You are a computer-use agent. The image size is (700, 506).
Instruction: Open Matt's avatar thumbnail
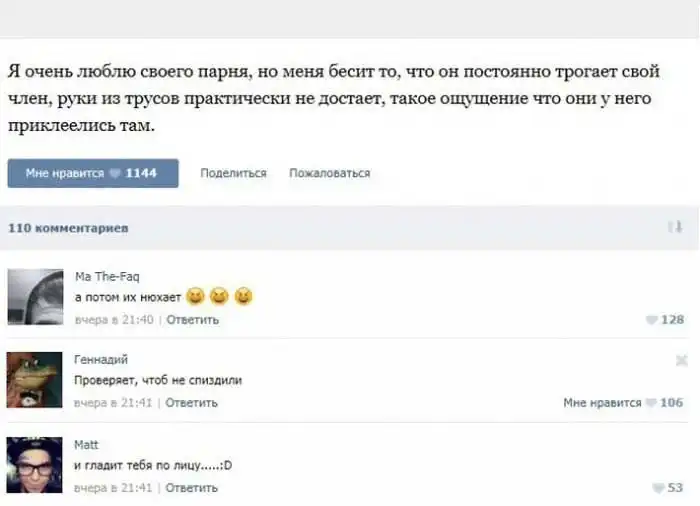point(35,465)
